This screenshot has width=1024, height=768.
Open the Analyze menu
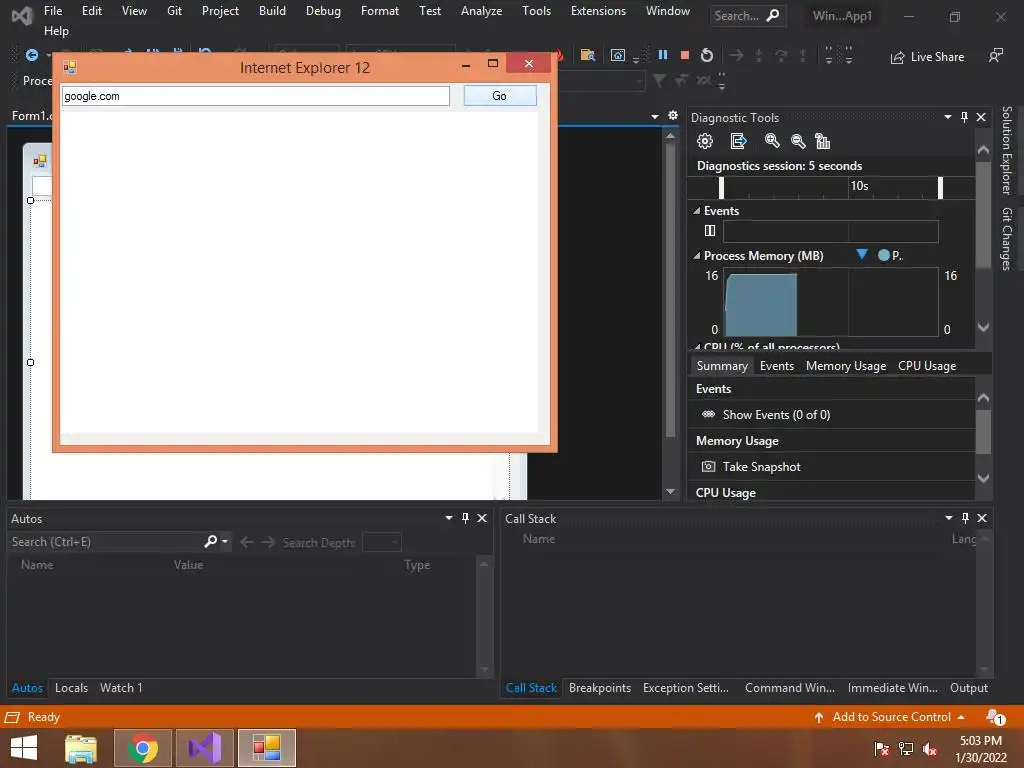click(481, 11)
